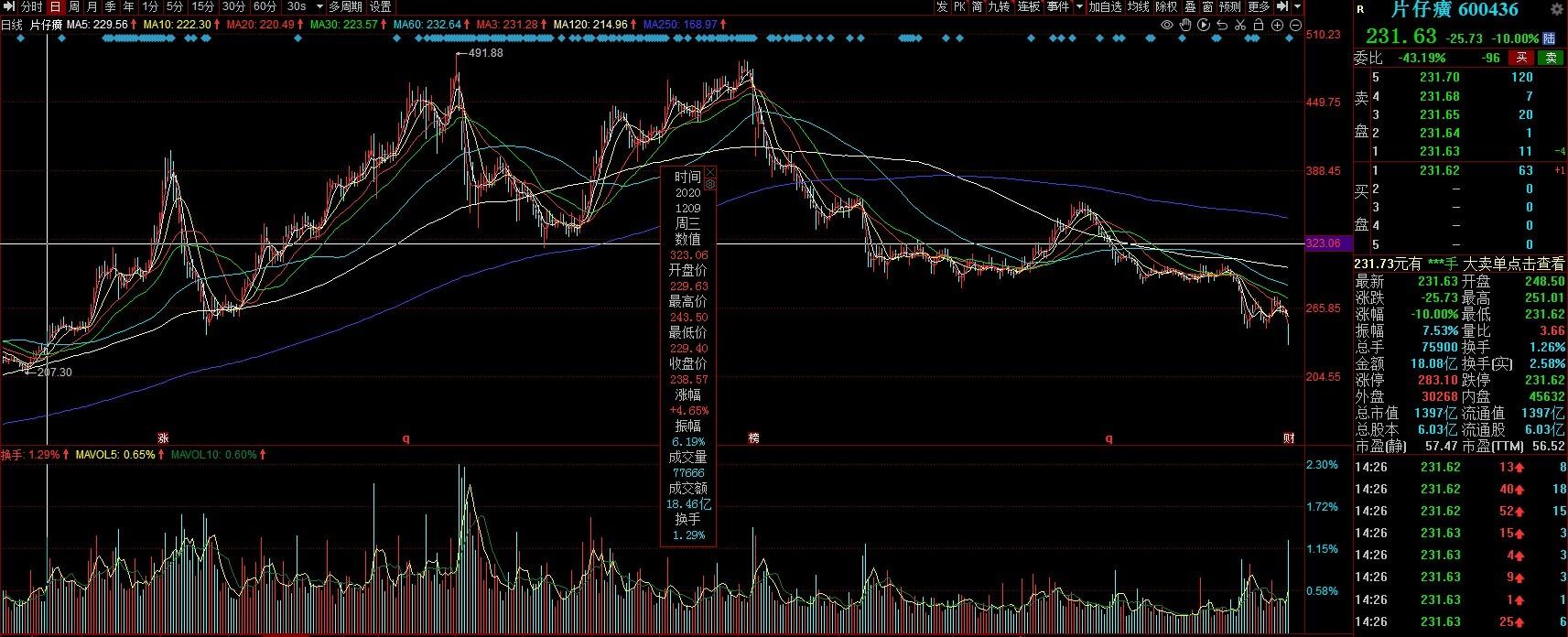Open the data tooltip settings gear
This screenshot has width=1568, height=637.
709,184
